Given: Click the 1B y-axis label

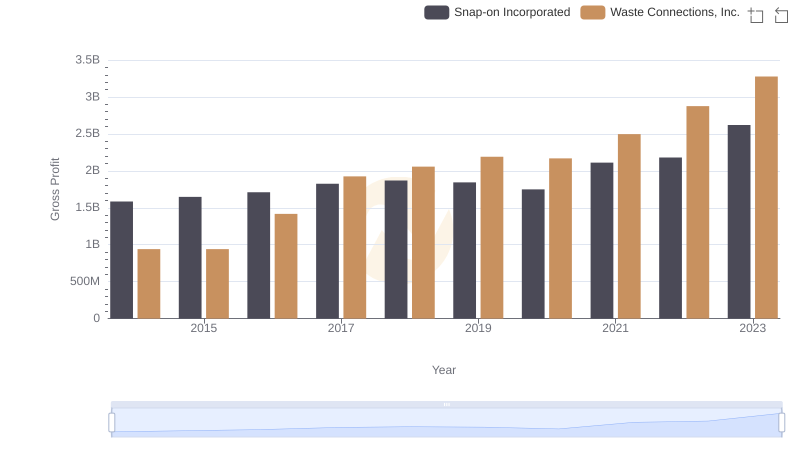Looking at the screenshot, I should click(92, 244).
